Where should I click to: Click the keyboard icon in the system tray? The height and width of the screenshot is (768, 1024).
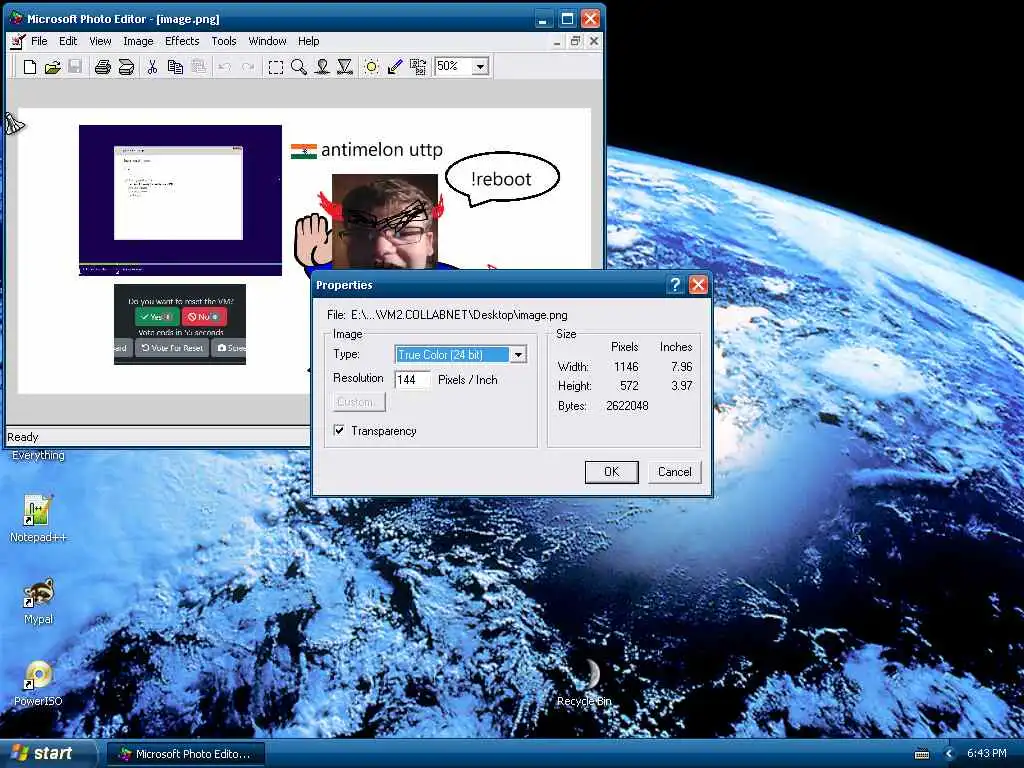click(x=922, y=754)
